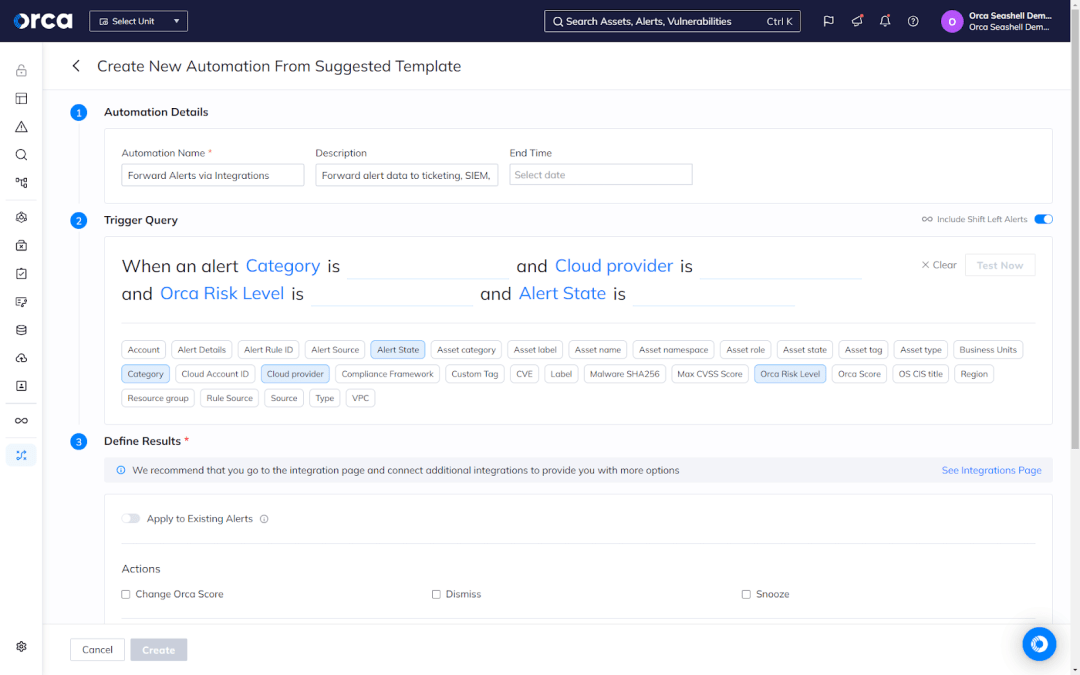Open the alerts triangle sidebar icon

[x=21, y=127]
